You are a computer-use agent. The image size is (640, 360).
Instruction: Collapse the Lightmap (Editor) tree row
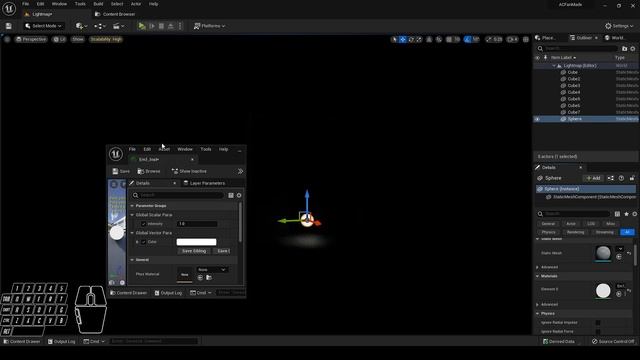point(554,66)
